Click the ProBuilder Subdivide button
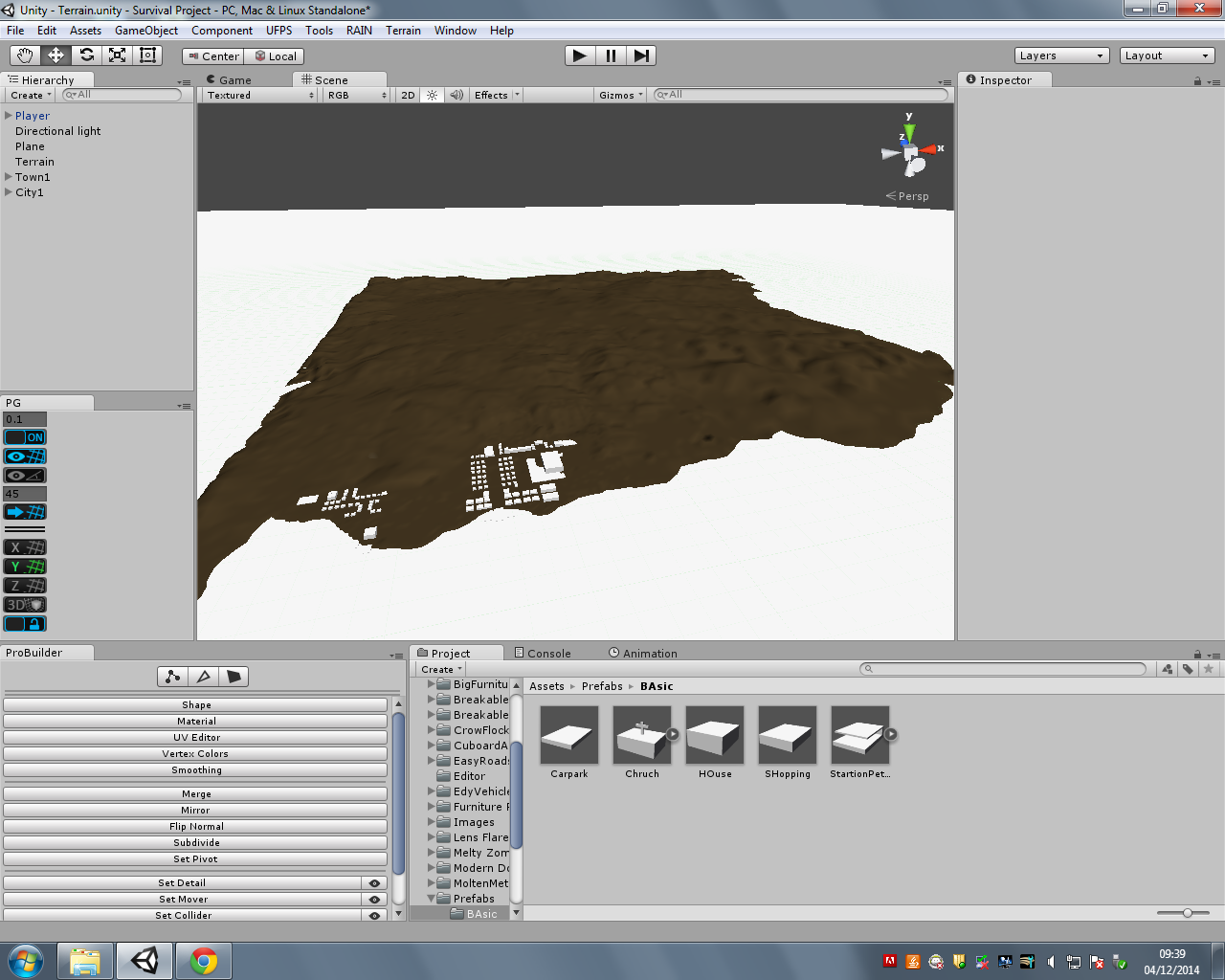 click(x=195, y=843)
